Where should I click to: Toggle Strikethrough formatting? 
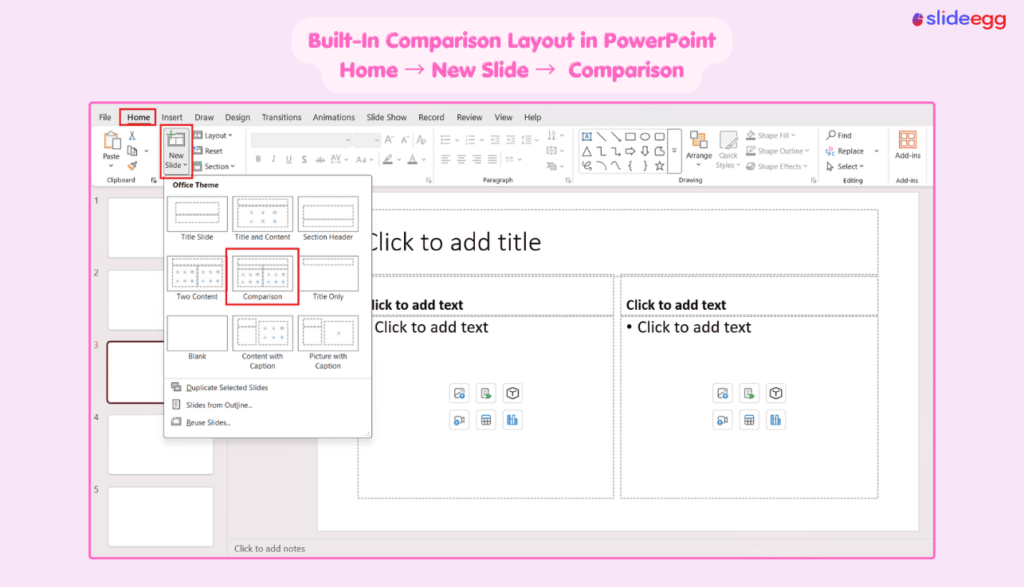pos(319,159)
